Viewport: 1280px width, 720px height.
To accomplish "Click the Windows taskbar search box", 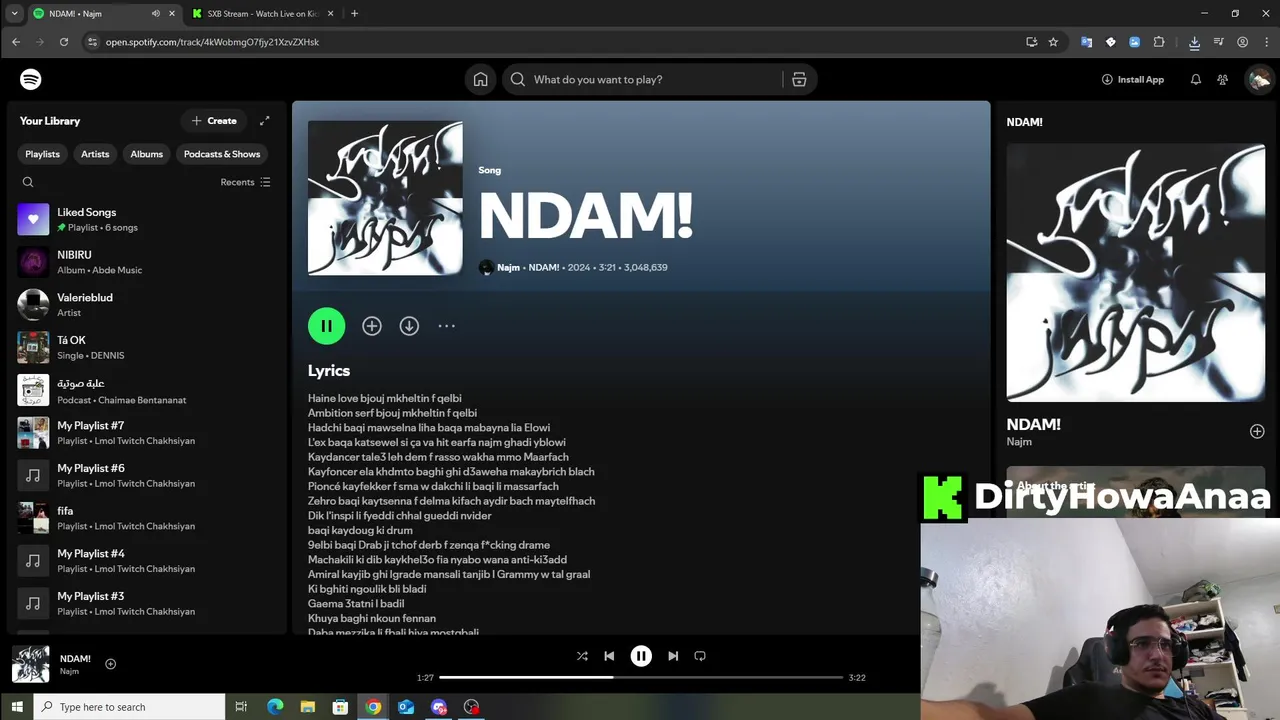I will click(x=130, y=707).
